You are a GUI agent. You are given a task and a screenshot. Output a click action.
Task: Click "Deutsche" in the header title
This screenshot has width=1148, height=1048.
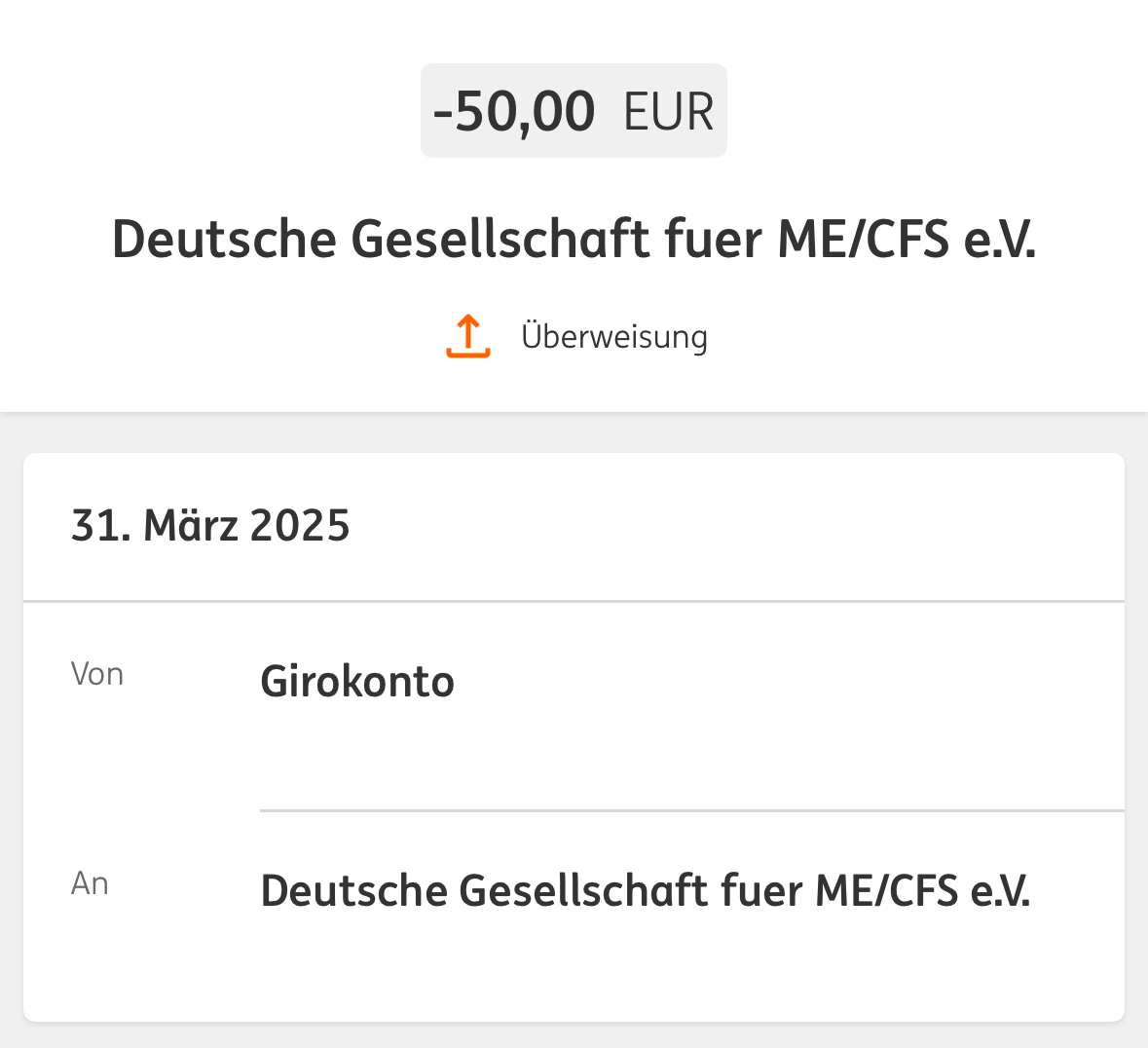(x=223, y=240)
